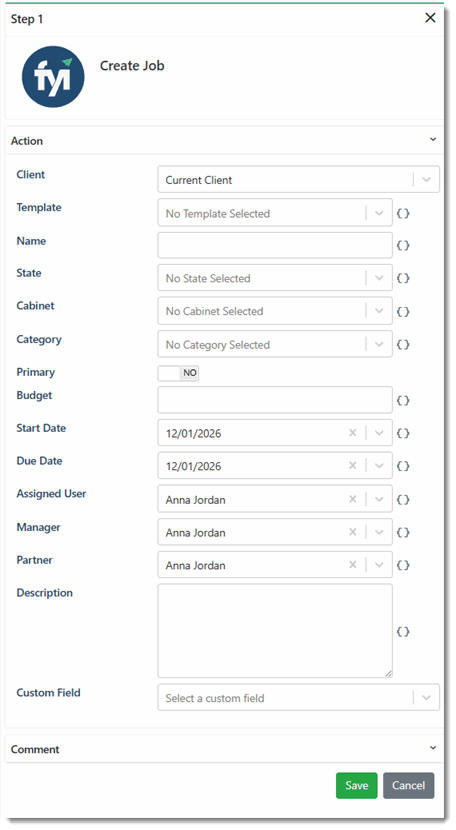This screenshot has height=830, width=456.
Task: Expand the Comment section
Action: pos(433,748)
